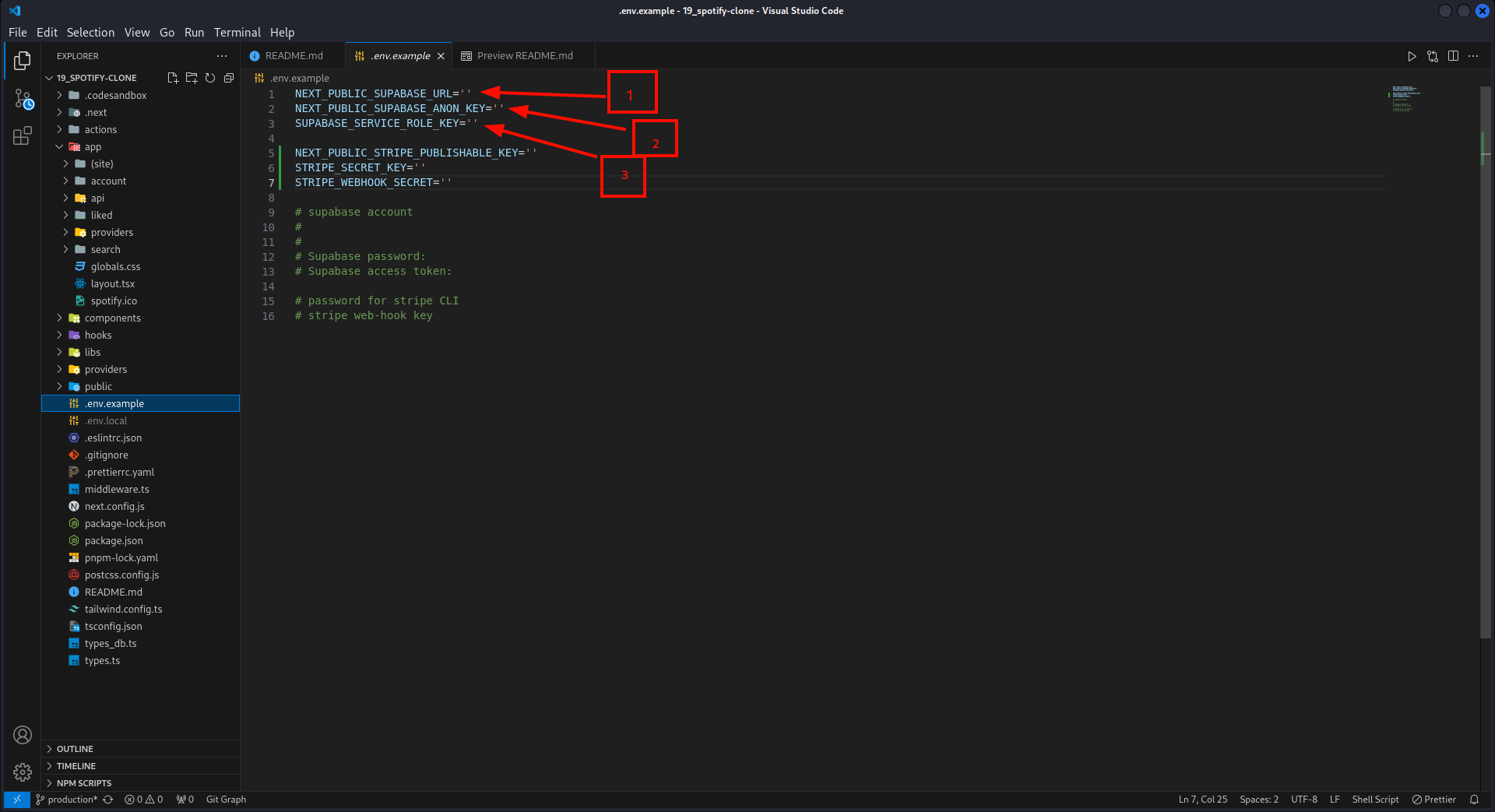Expand the TIMELINE section
The height and width of the screenshot is (812, 1495).
pos(140,766)
